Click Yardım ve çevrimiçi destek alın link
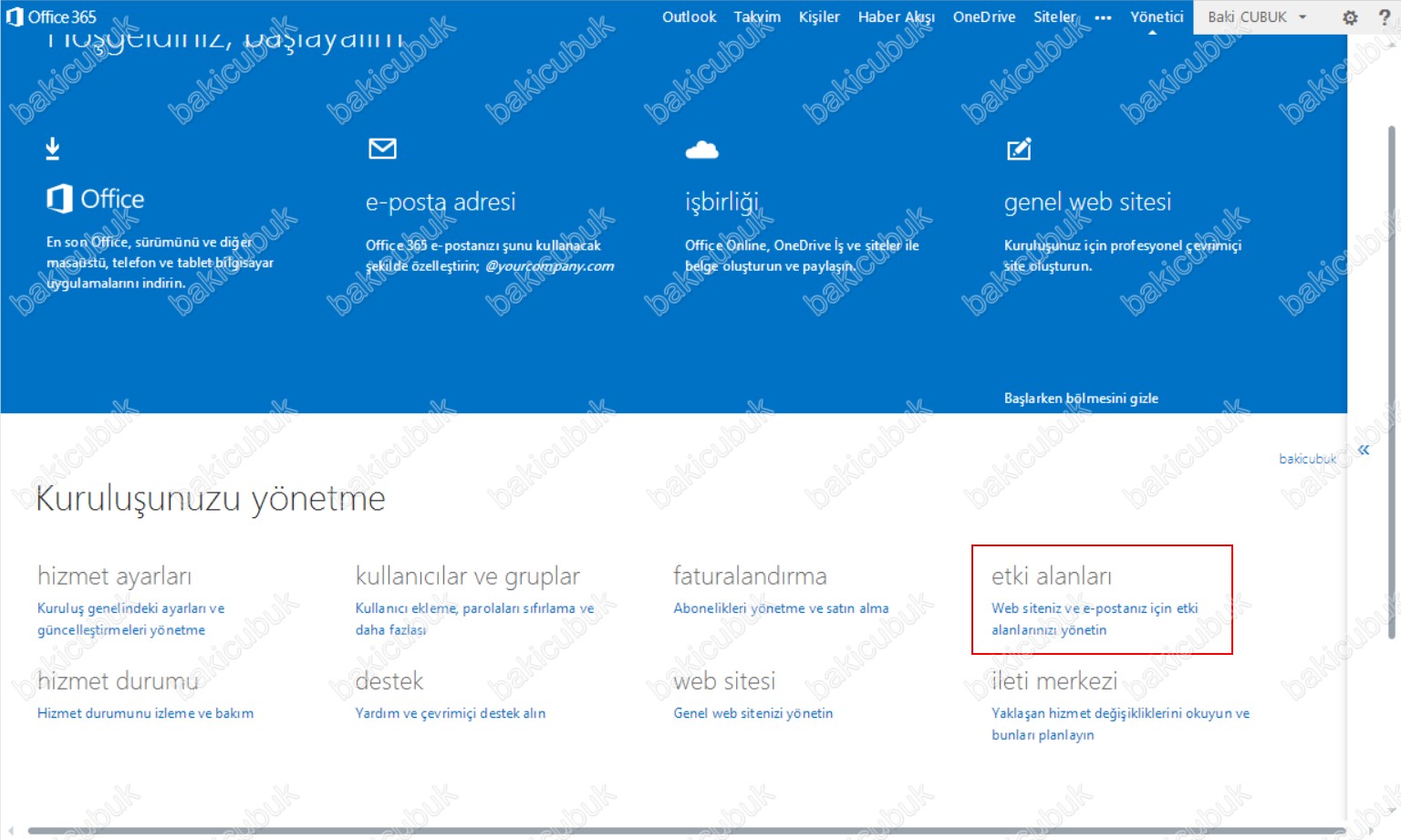 pos(450,713)
